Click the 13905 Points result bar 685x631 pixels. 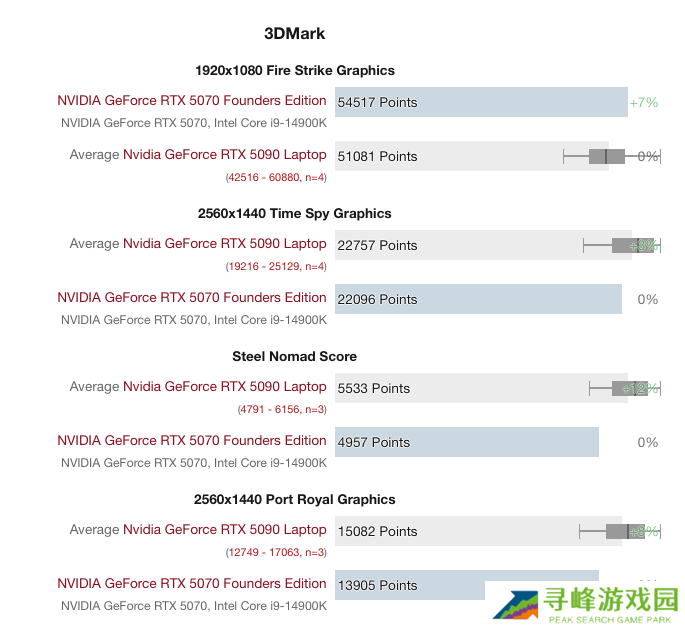click(x=467, y=585)
